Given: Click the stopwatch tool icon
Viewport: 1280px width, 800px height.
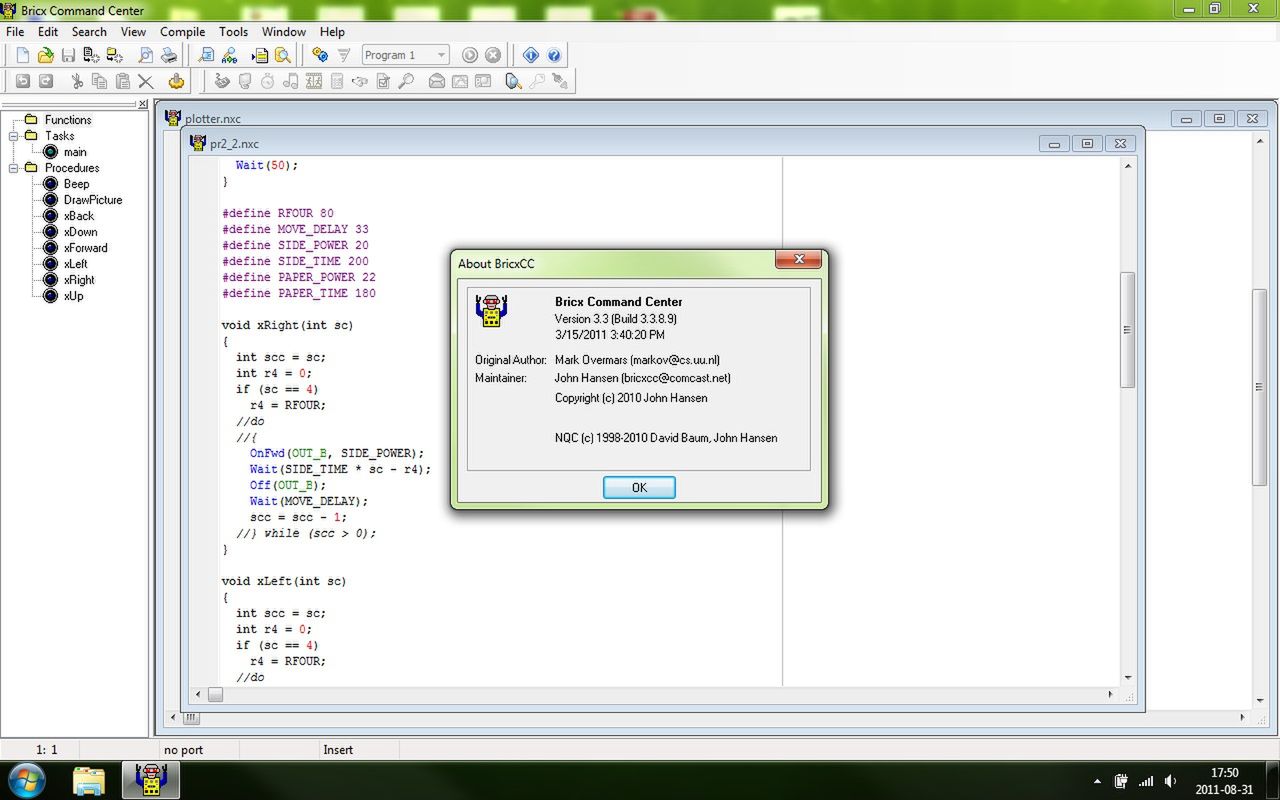Looking at the screenshot, I should tap(268, 81).
